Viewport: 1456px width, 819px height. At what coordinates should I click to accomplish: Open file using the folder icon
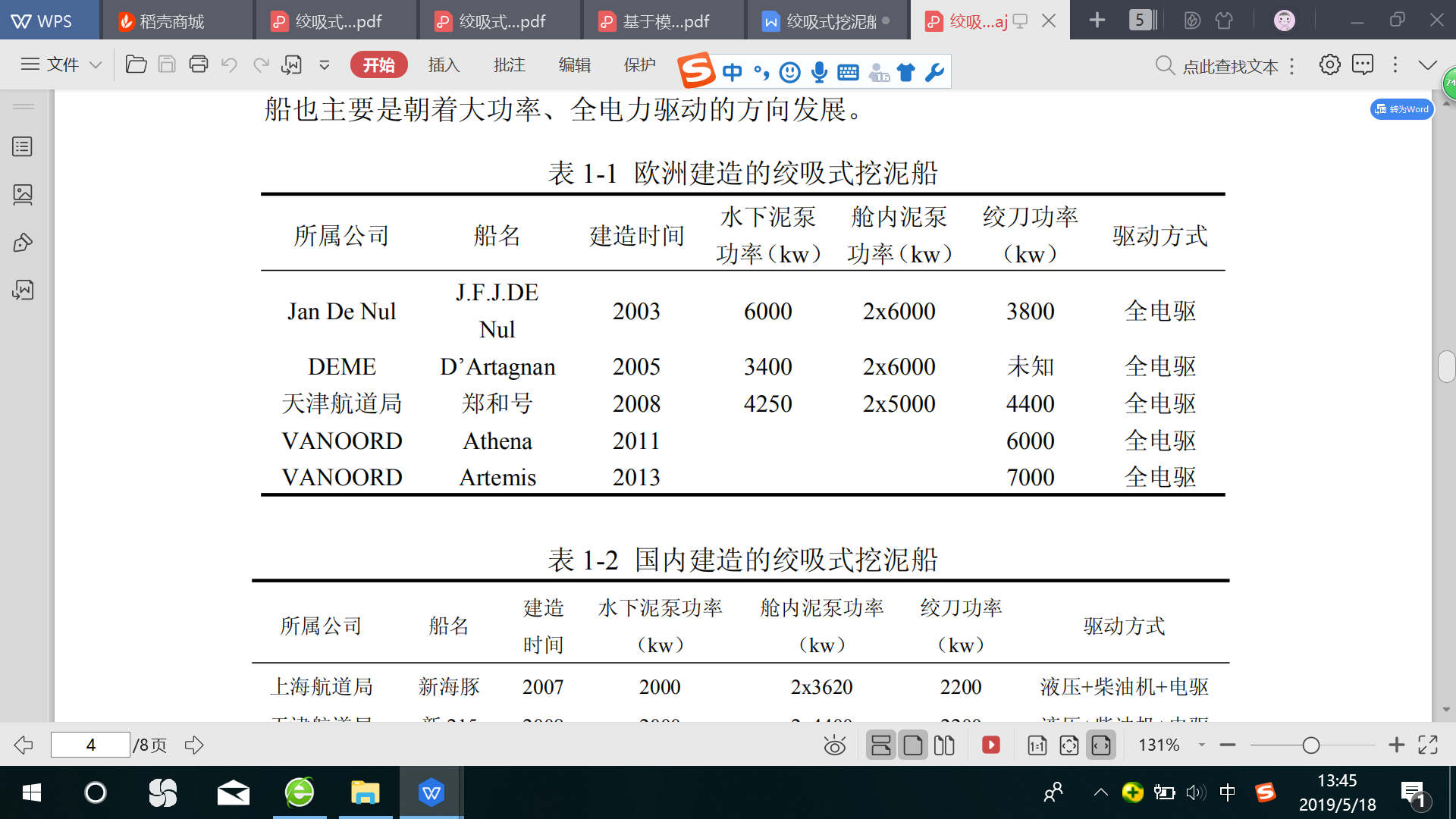(x=136, y=64)
